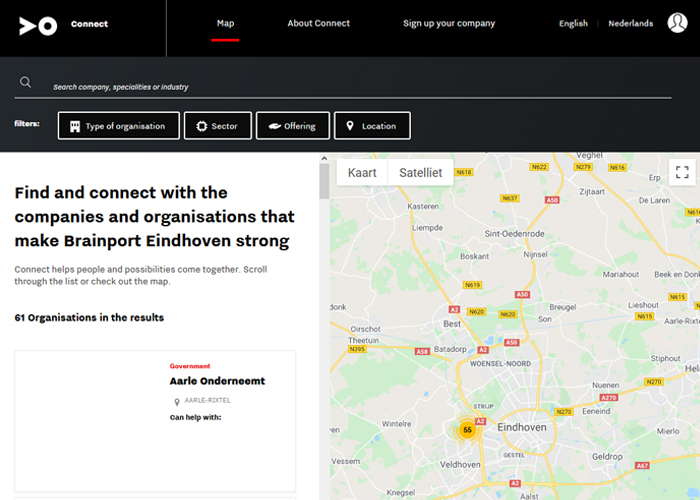Switch map to Kaart view
The width and height of the screenshot is (700, 500).
point(362,172)
